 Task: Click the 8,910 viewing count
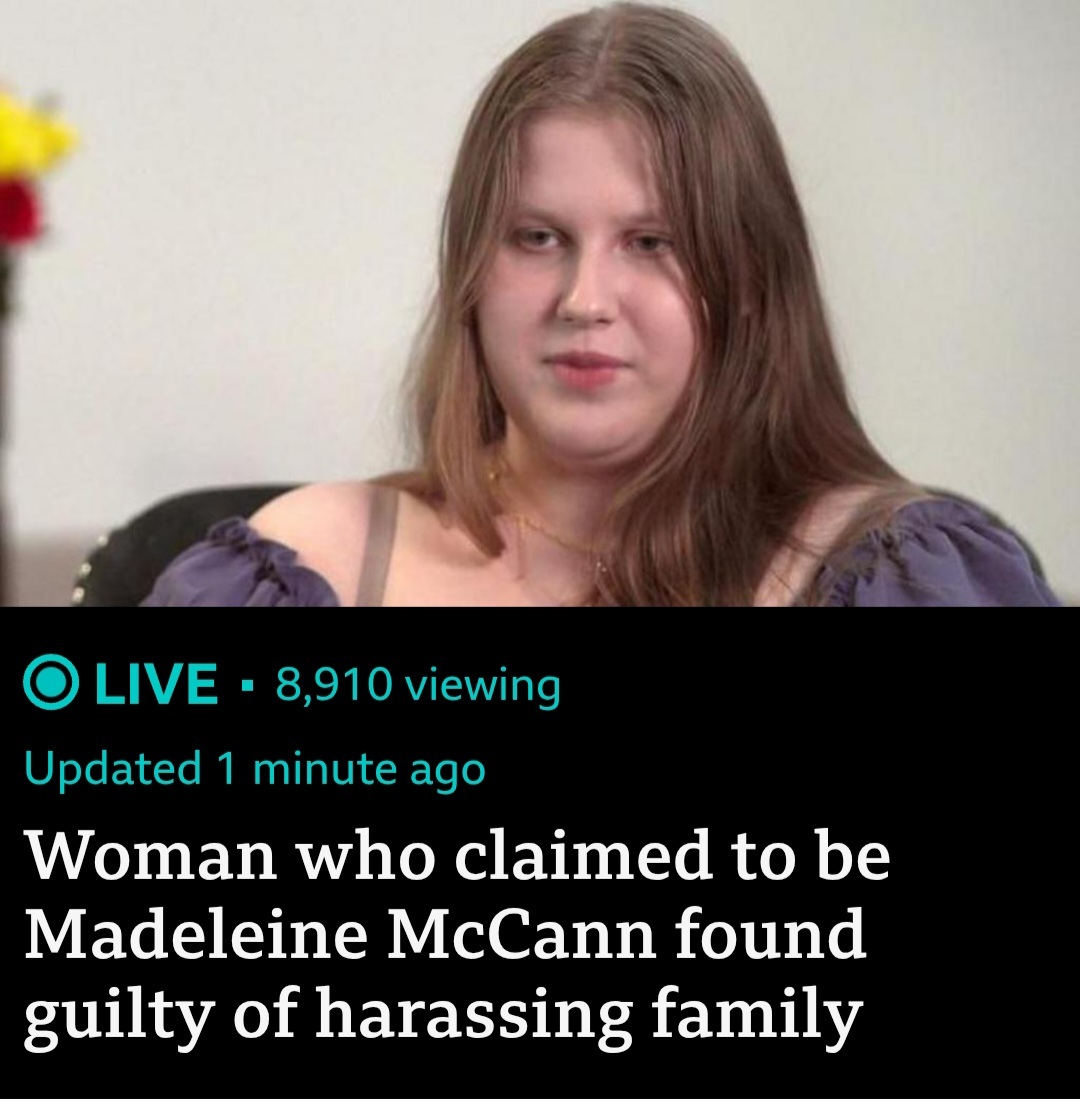418,685
